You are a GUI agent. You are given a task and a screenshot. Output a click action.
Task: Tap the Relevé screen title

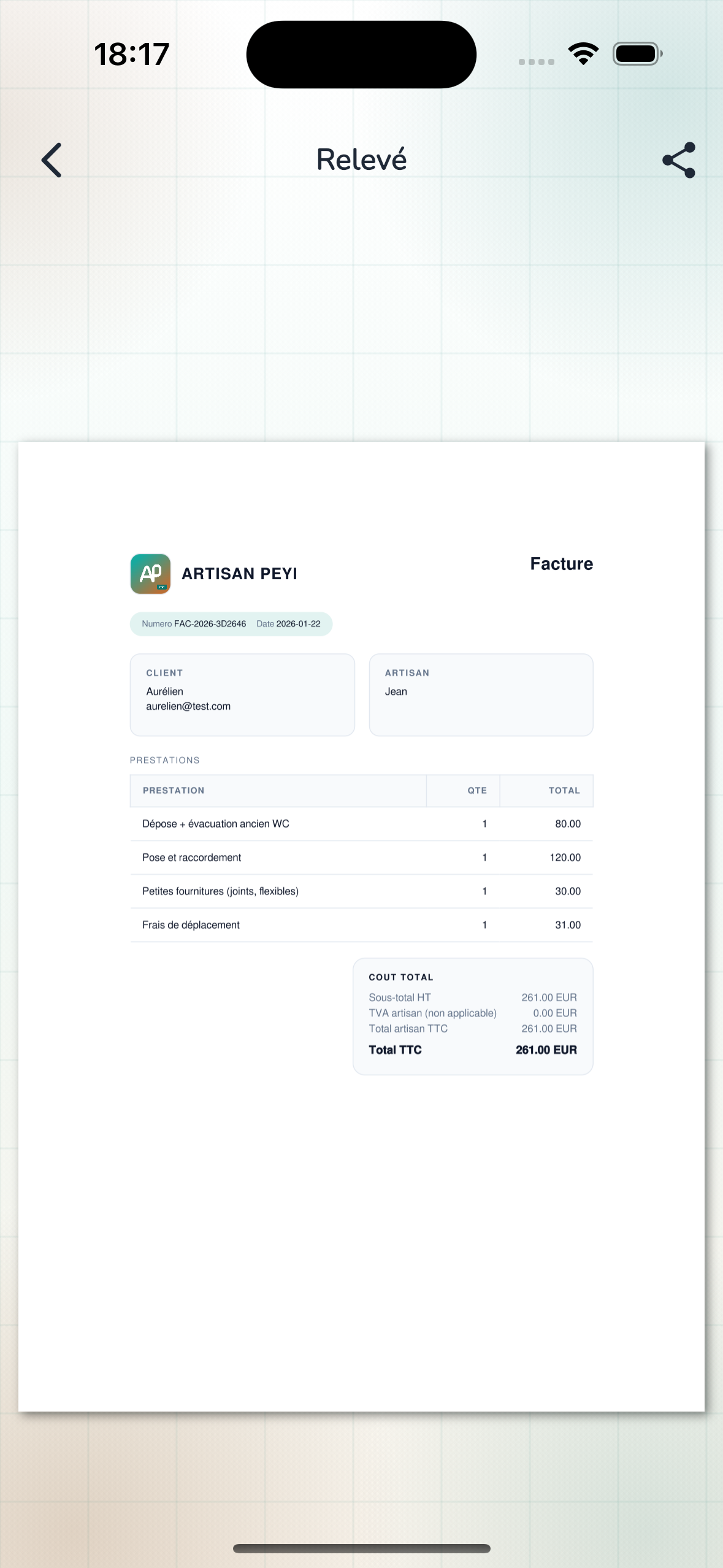pos(361,159)
